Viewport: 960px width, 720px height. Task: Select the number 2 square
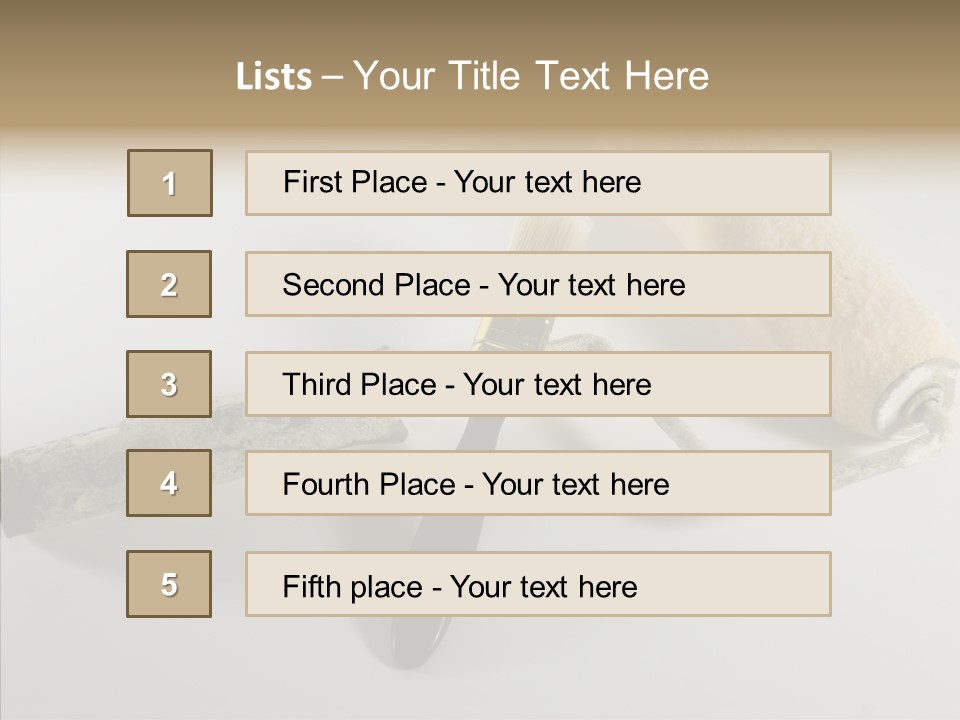(x=169, y=284)
